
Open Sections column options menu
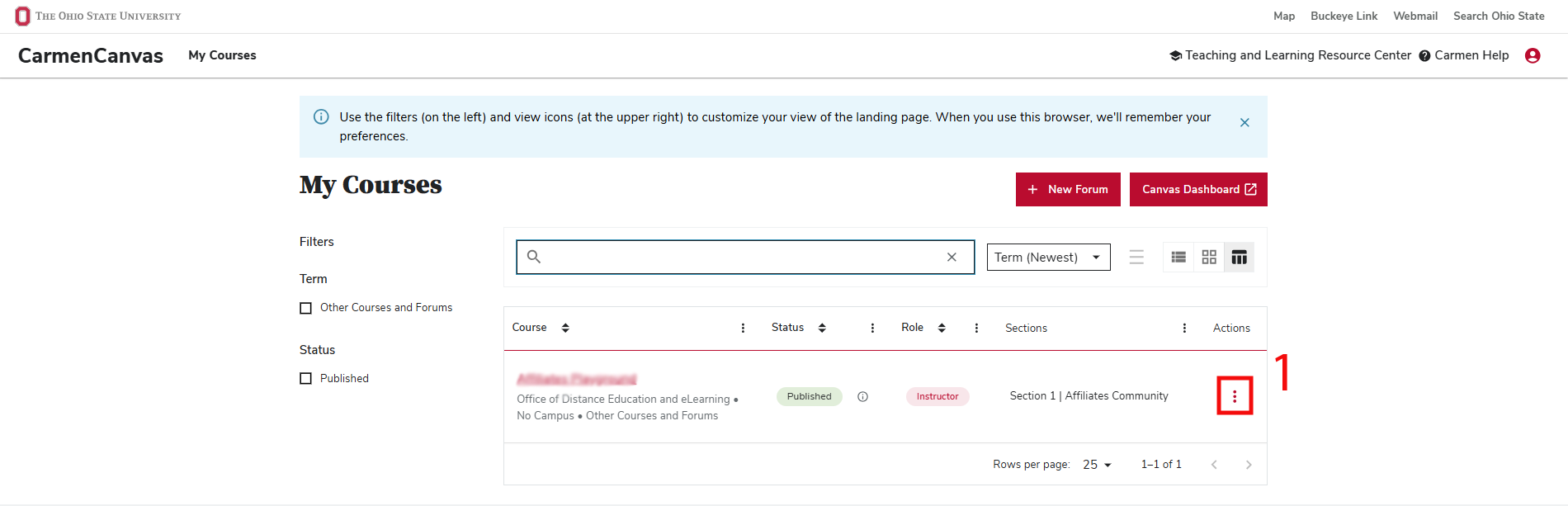[x=1184, y=328]
